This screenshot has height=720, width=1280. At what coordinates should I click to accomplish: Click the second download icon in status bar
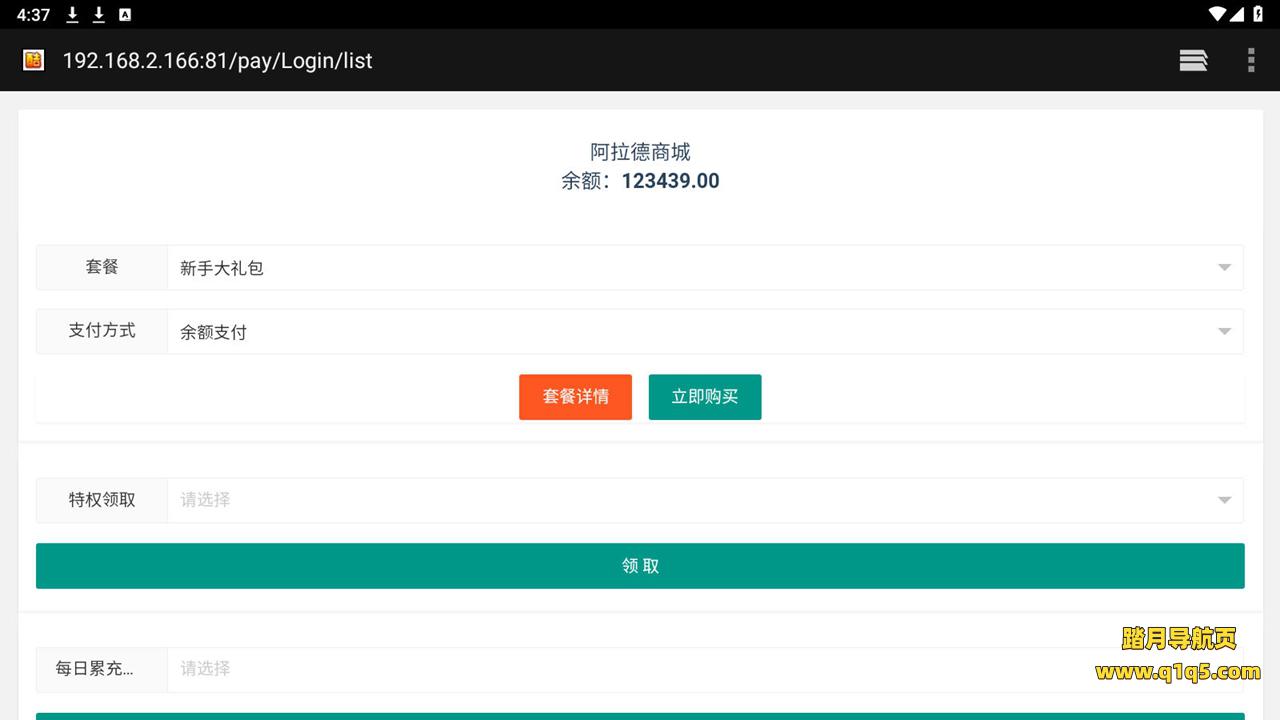(x=98, y=15)
